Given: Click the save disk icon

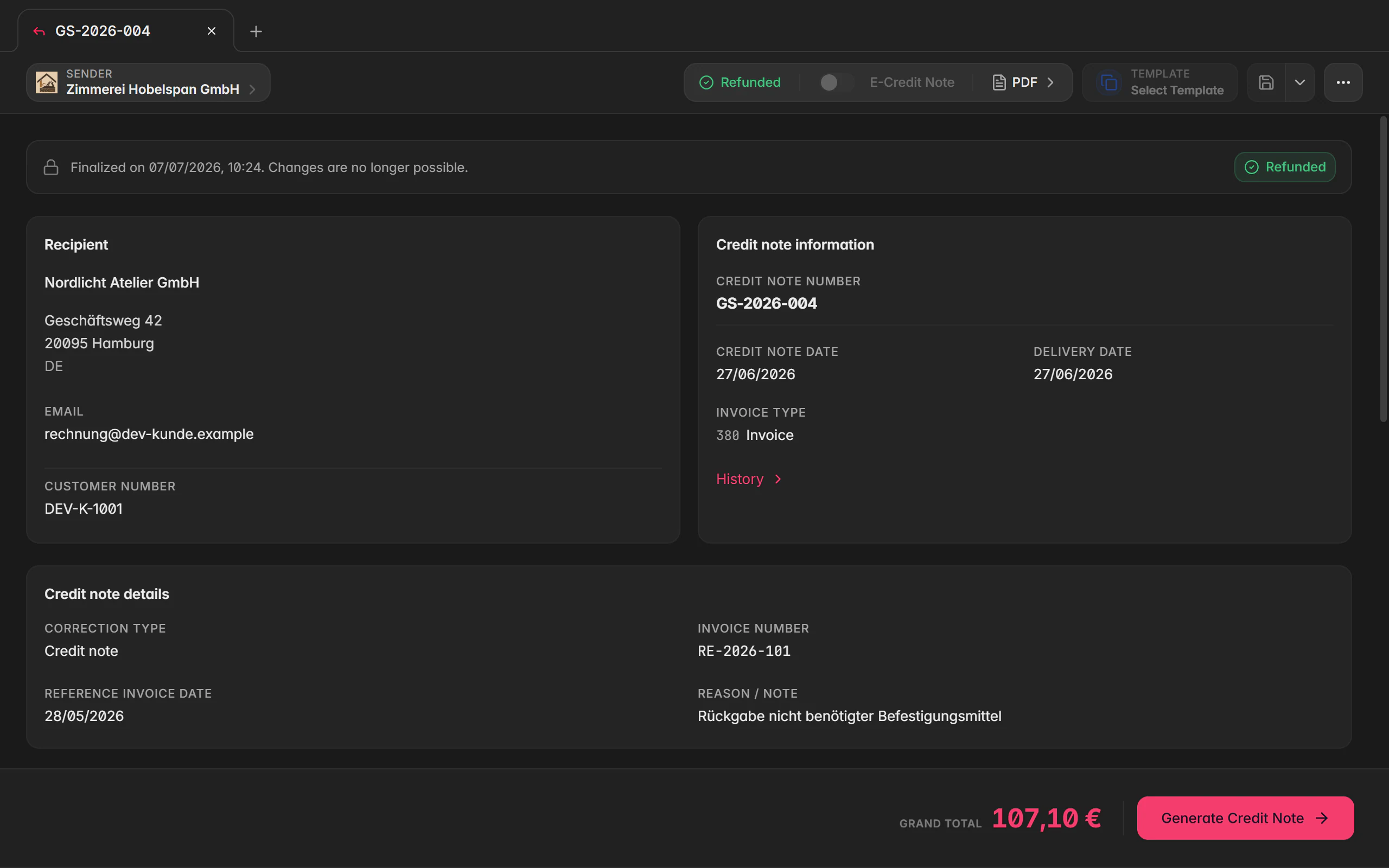Looking at the screenshot, I should tap(1266, 82).
